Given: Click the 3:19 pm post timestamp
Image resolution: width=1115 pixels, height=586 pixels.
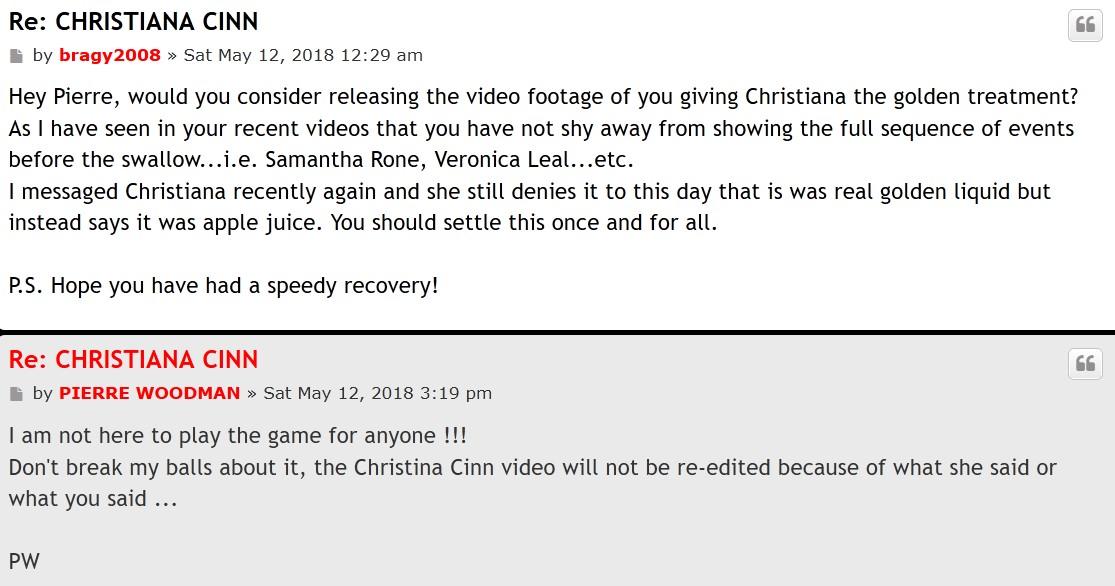Looking at the screenshot, I should (x=378, y=393).
